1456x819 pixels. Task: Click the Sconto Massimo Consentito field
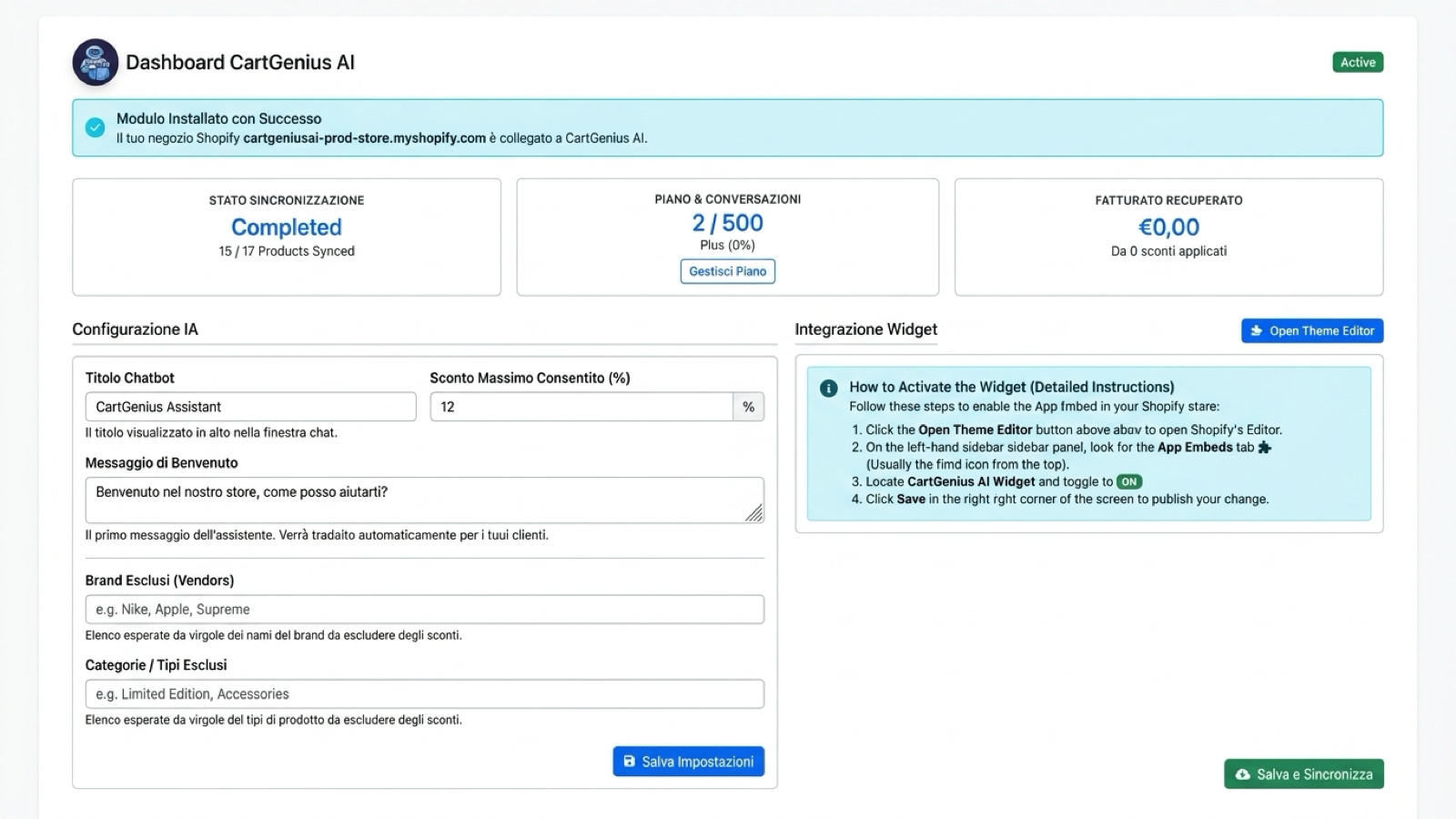click(581, 407)
